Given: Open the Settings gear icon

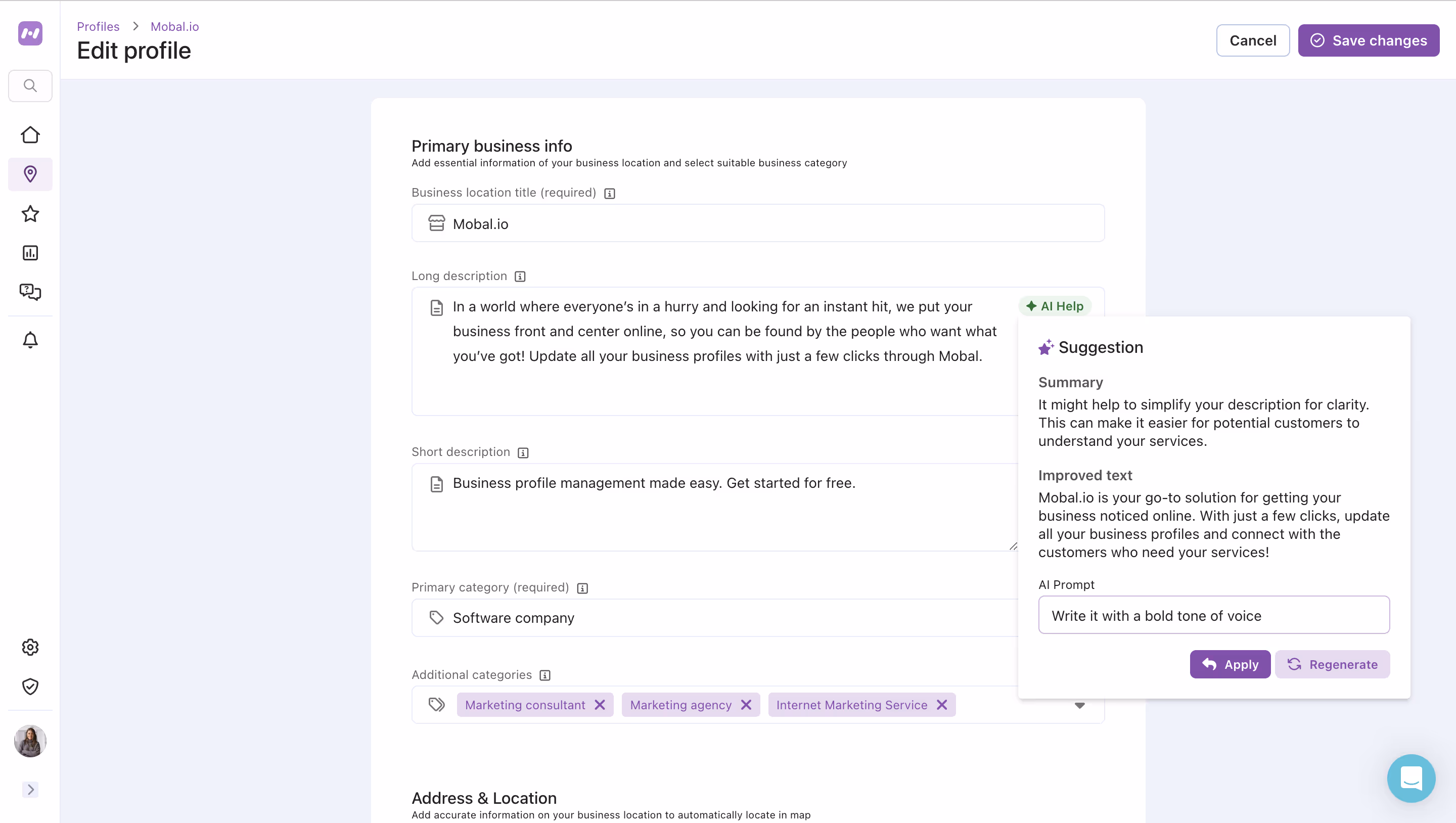Looking at the screenshot, I should tap(30, 647).
